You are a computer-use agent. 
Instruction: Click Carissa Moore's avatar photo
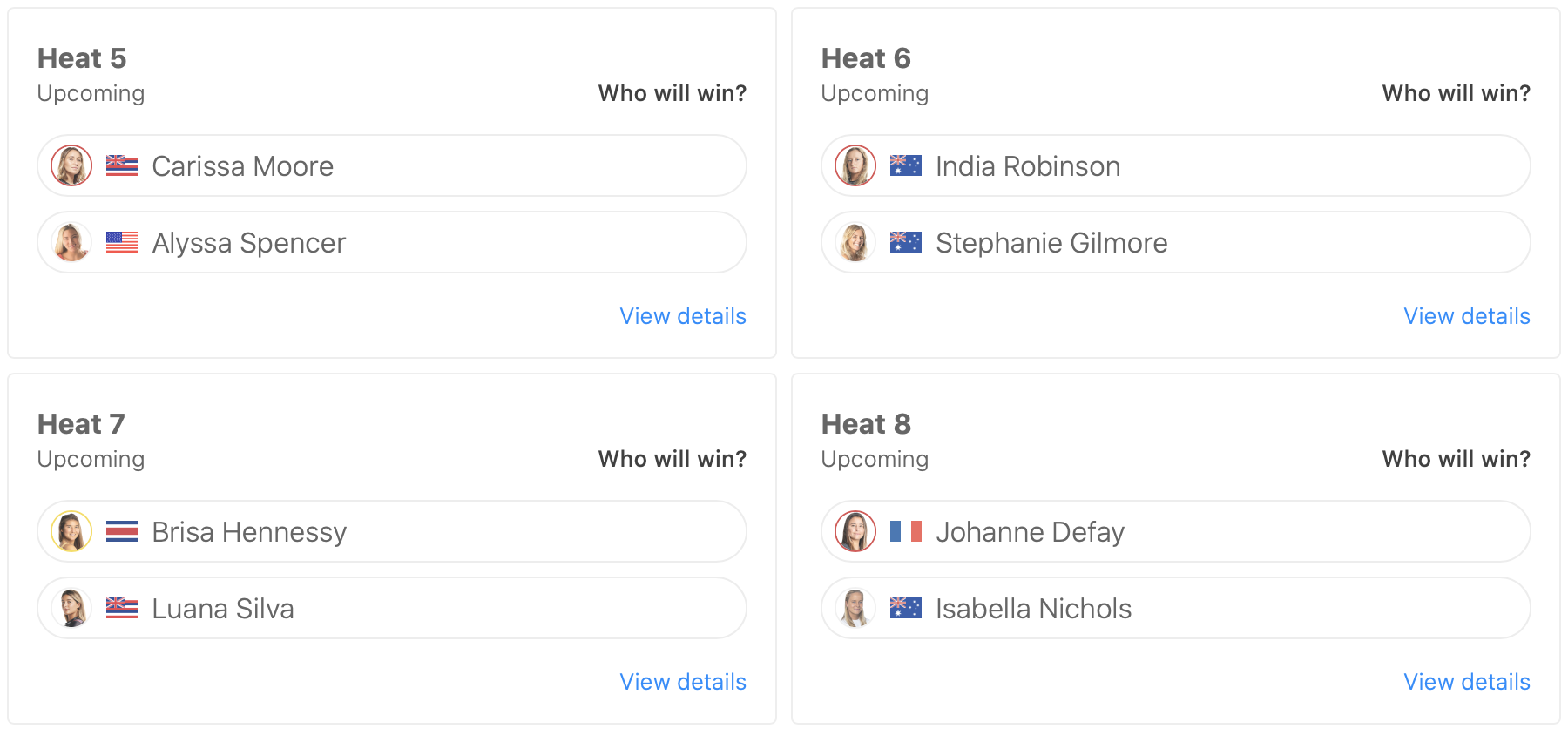tap(71, 165)
